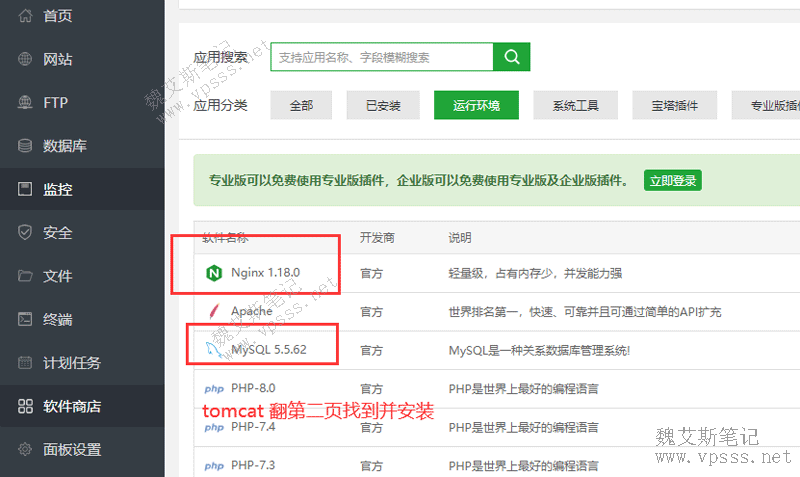Select the 已安装 category filter

(x=383, y=105)
